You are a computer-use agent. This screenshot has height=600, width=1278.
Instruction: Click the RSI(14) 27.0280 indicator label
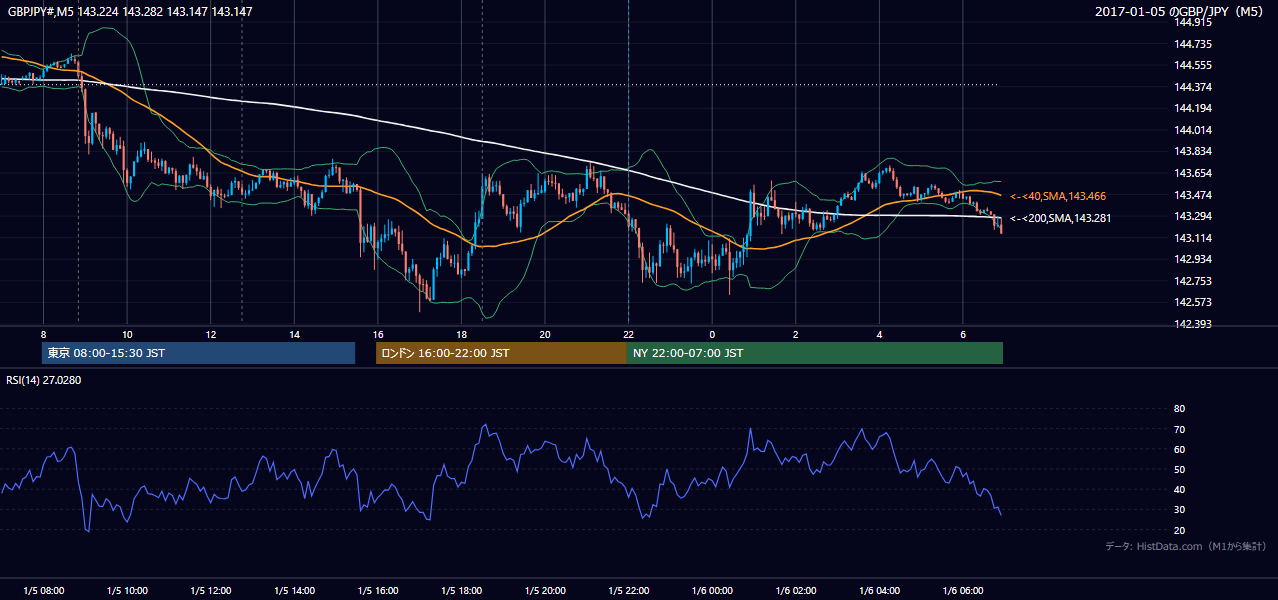coord(46,380)
